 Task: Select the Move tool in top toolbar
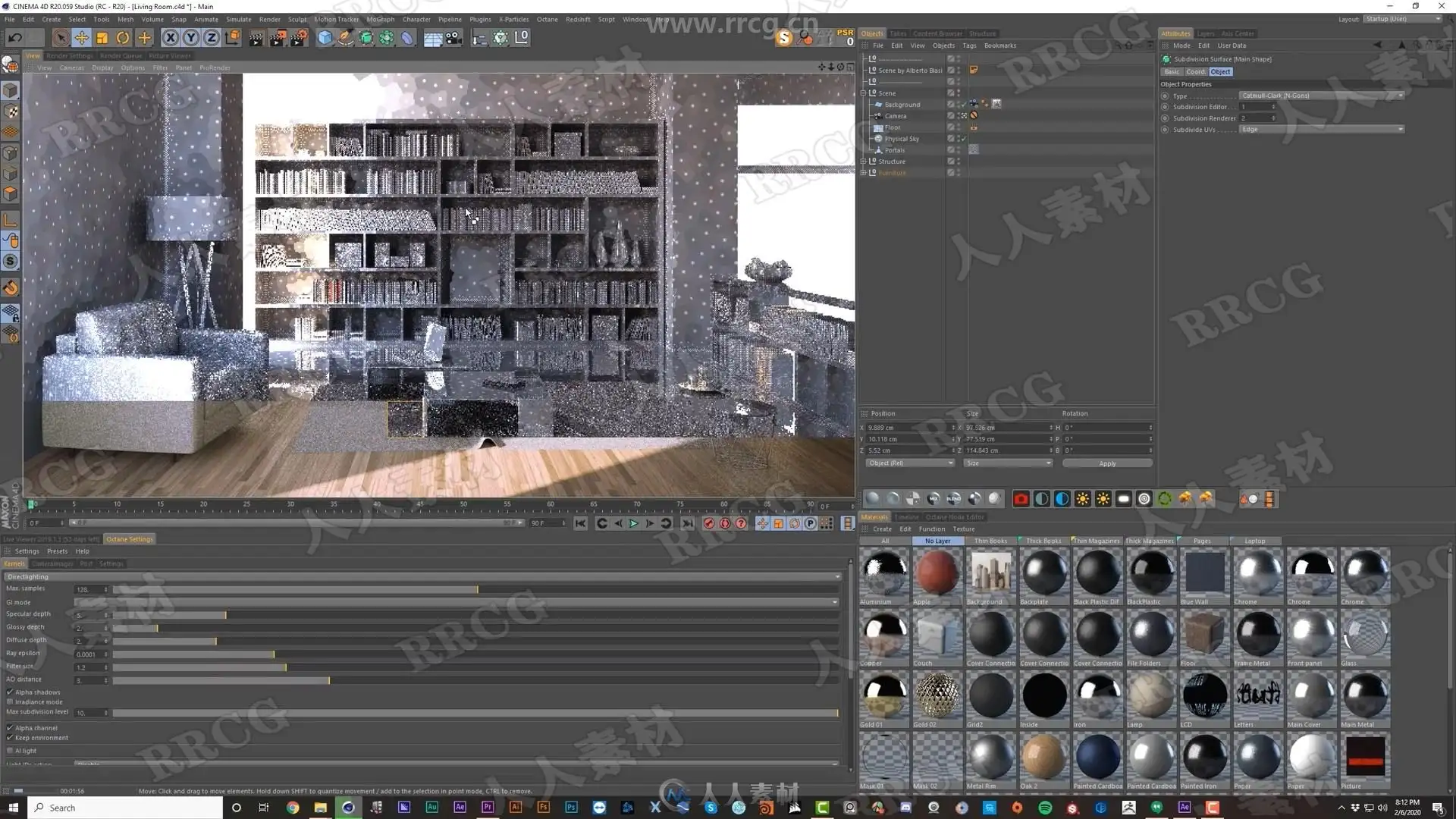coord(81,38)
